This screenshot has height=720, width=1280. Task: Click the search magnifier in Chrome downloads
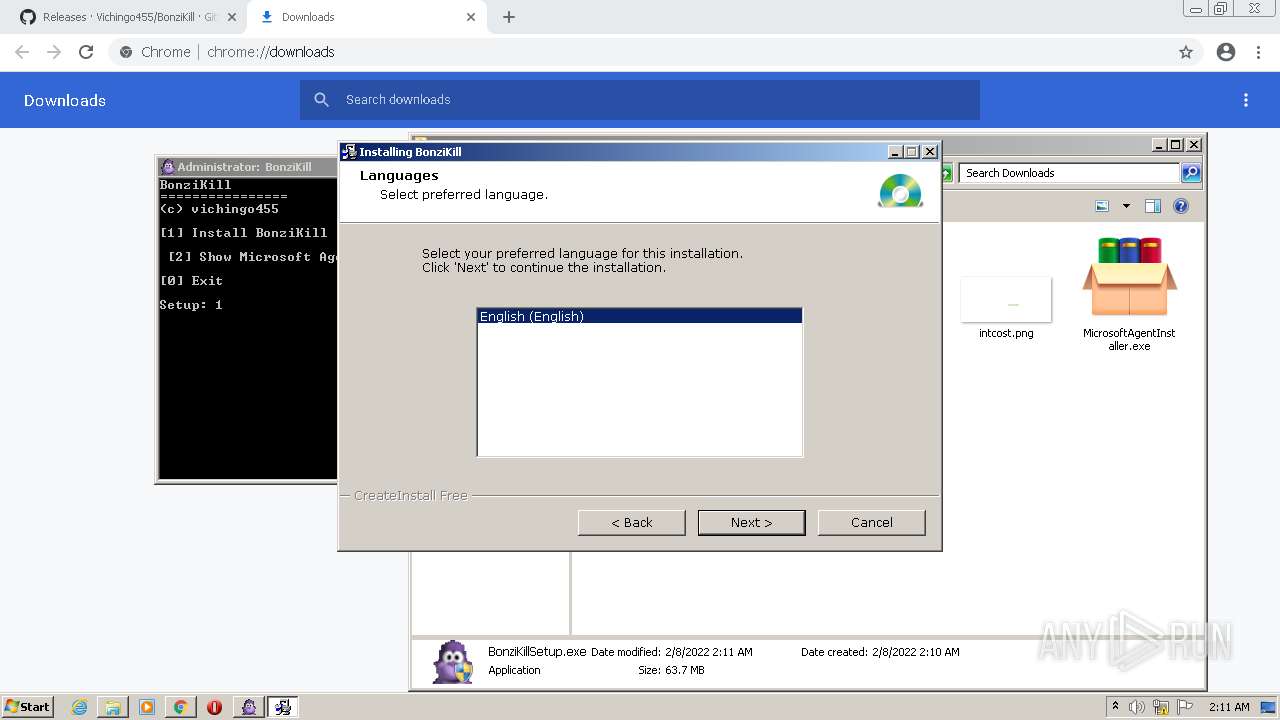click(321, 100)
